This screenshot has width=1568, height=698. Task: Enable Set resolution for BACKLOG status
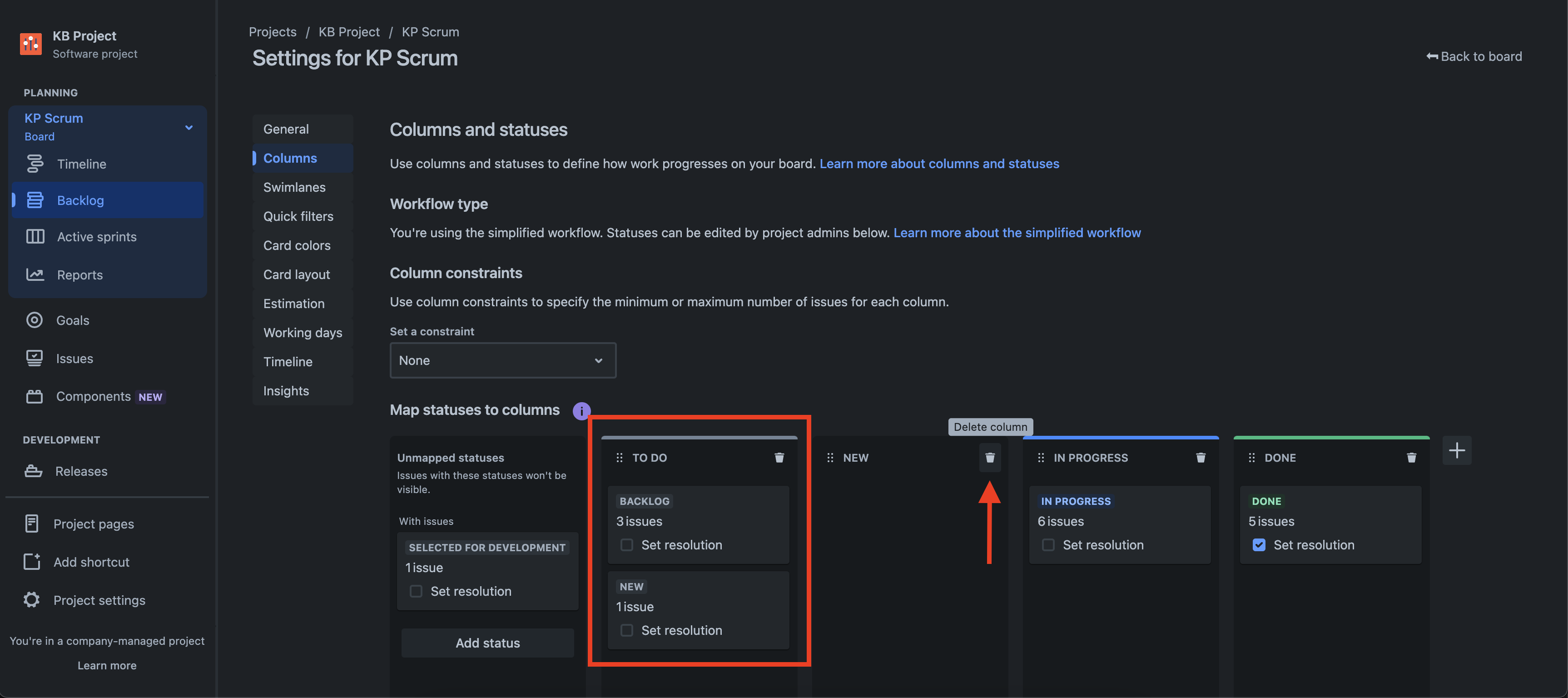pos(626,545)
